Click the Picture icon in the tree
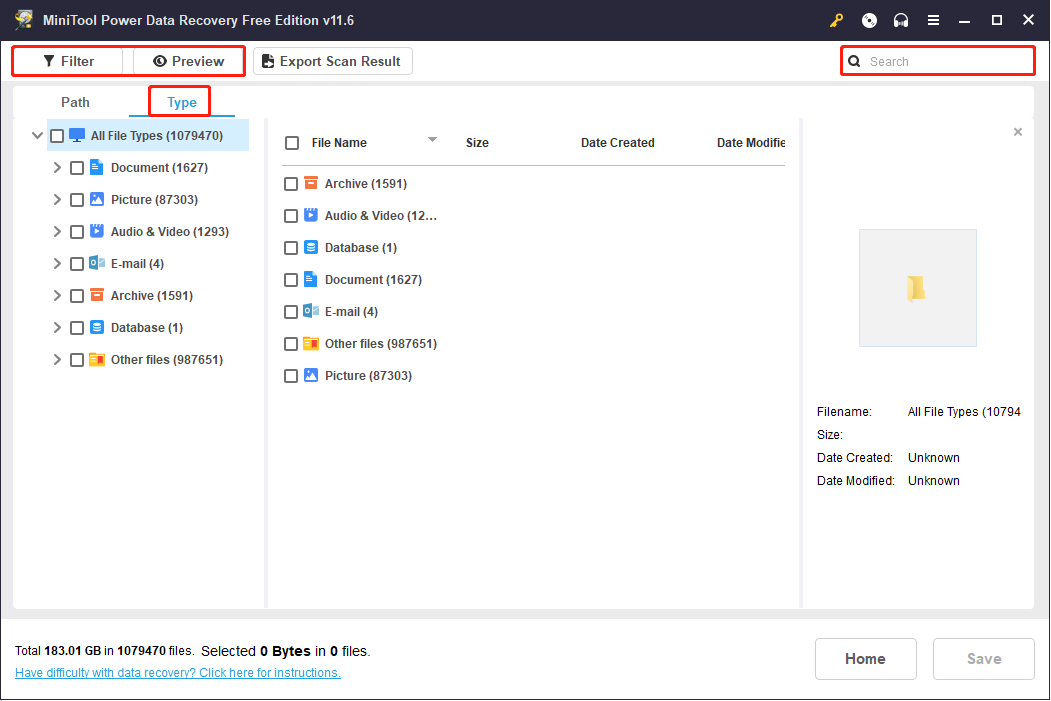Screen dimensions: 1051x701 click(97, 200)
